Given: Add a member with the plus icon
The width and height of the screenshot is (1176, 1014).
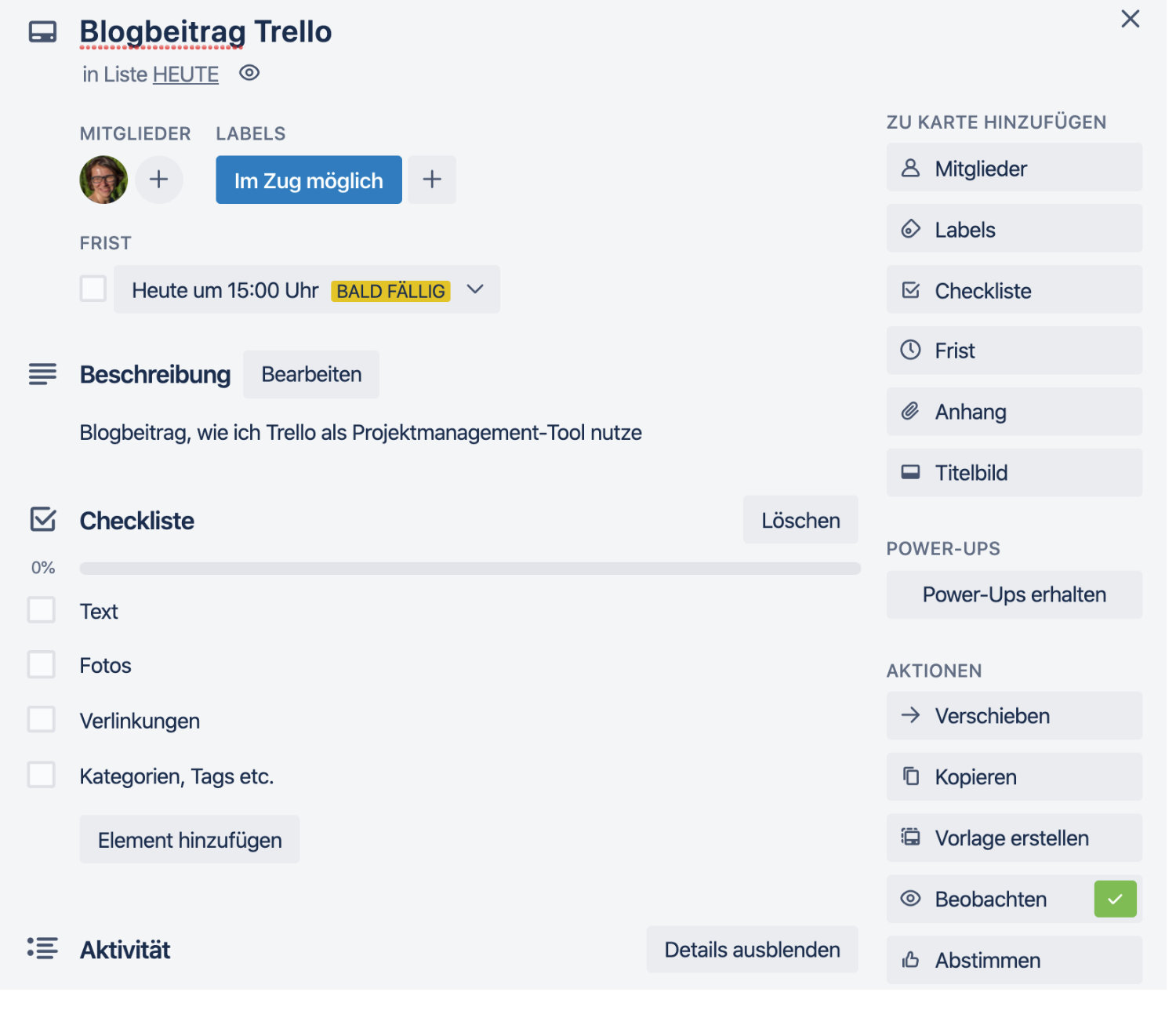Looking at the screenshot, I should tap(159, 180).
